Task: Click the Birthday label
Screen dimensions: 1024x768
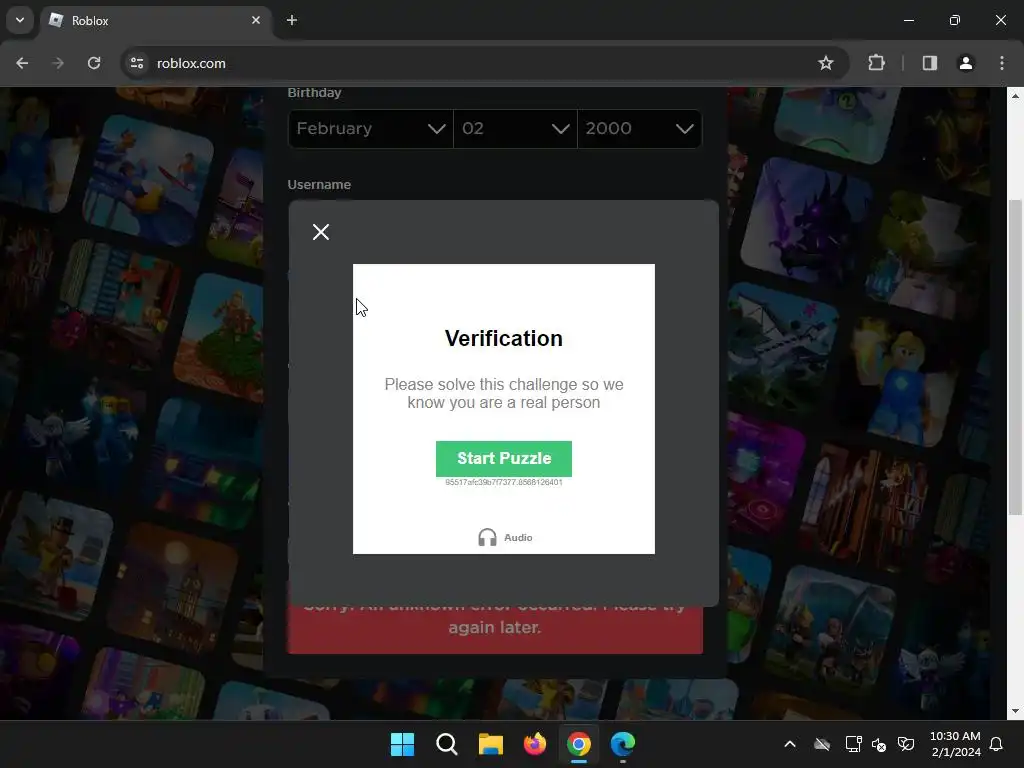Action: tap(314, 93)
